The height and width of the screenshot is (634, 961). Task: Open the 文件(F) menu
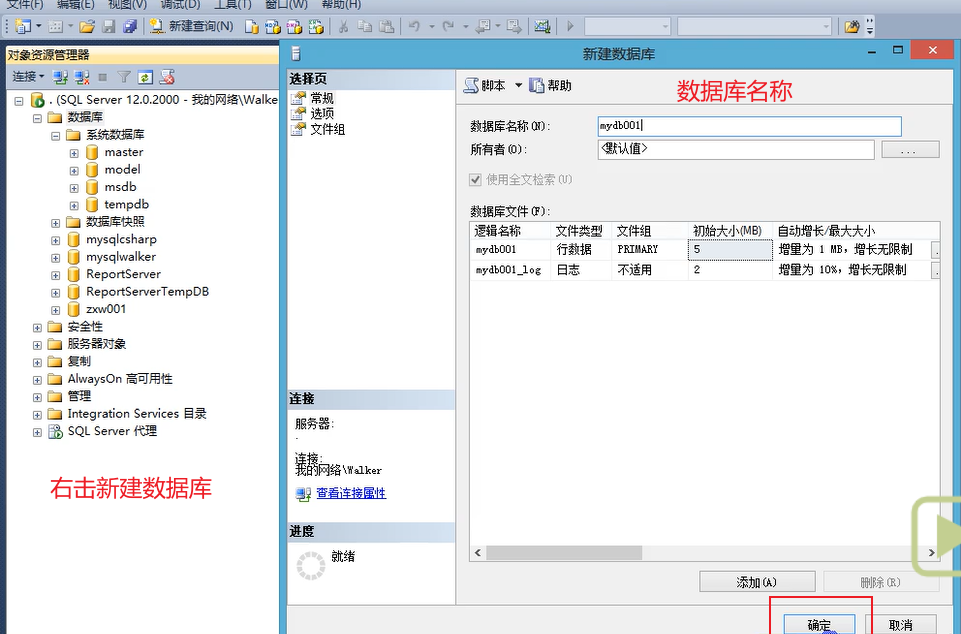click(25, 4)
